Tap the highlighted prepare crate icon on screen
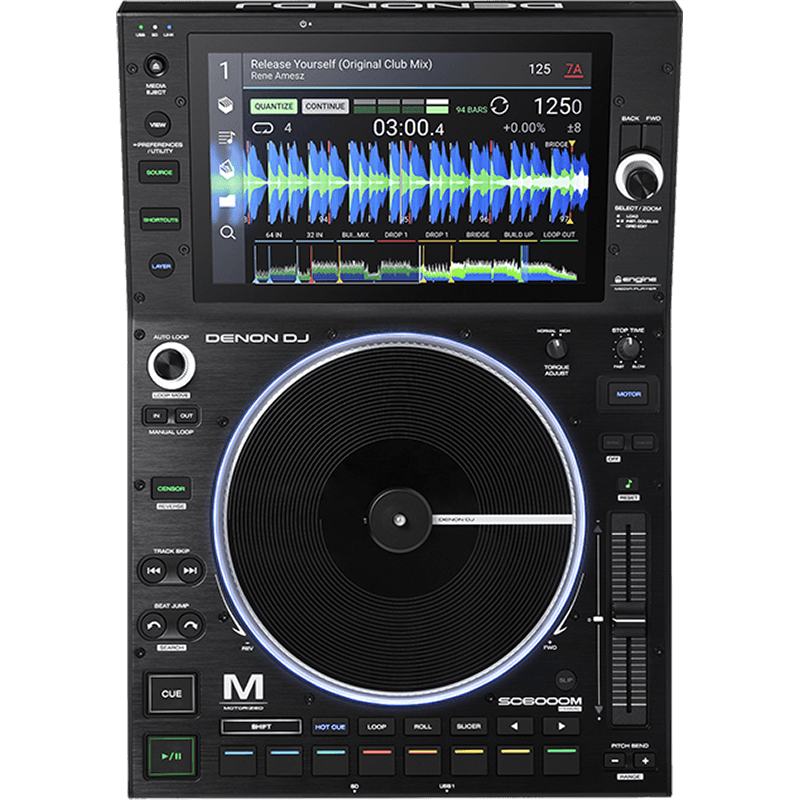This screenshot has width=800, height=800. coord(227,169)
